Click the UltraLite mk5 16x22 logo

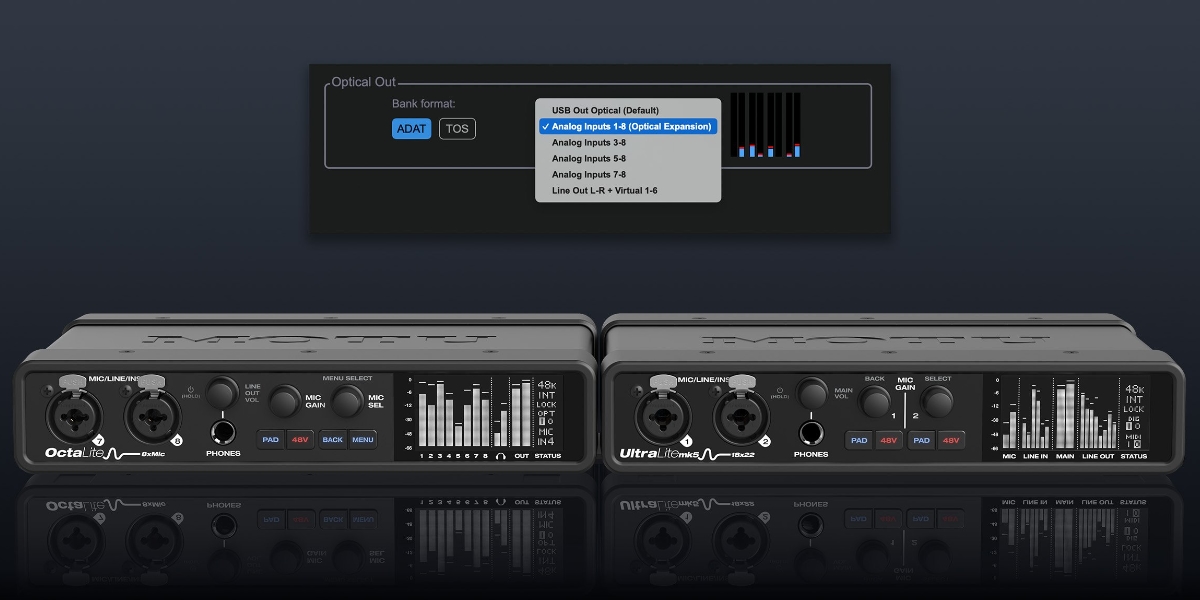(x=689, y=453)
